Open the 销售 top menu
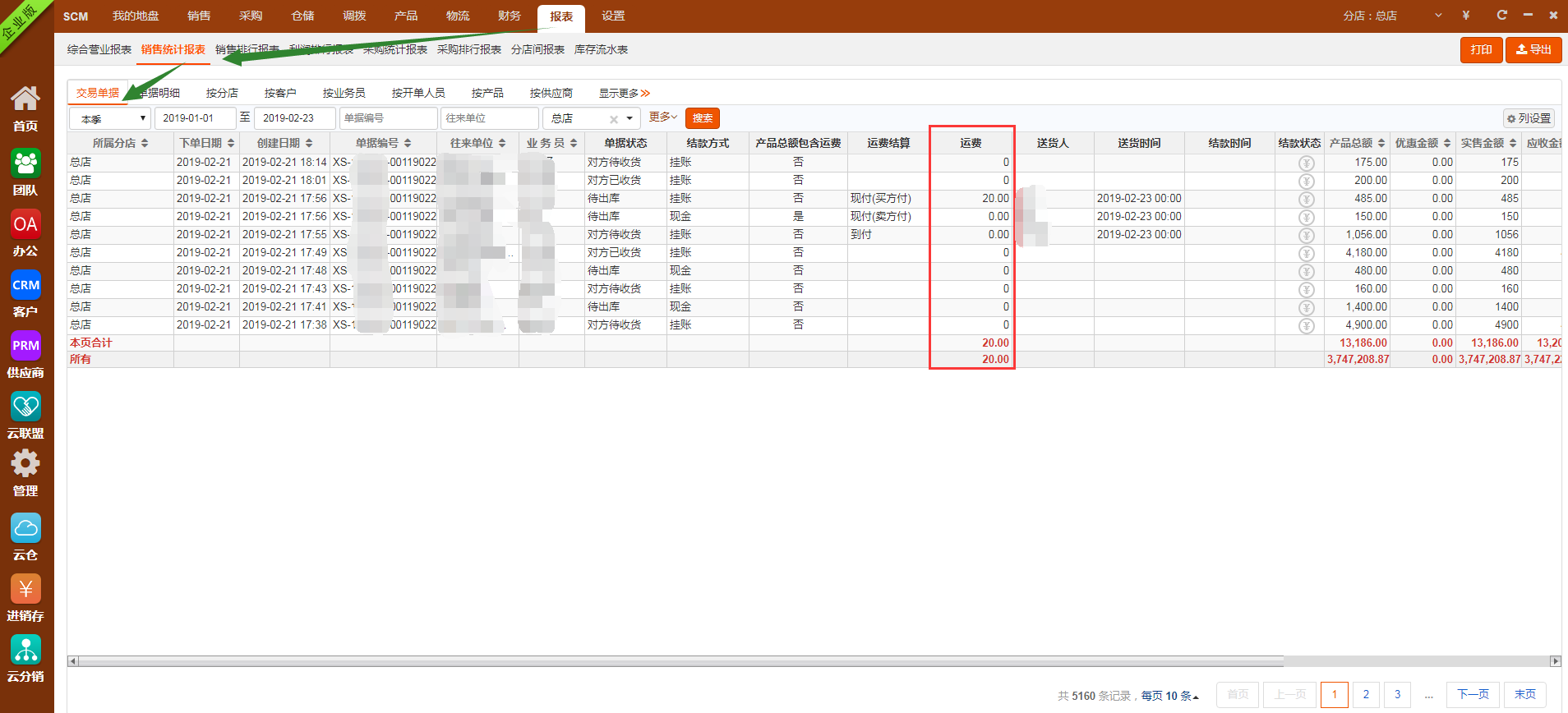 [x=199, y=16]
